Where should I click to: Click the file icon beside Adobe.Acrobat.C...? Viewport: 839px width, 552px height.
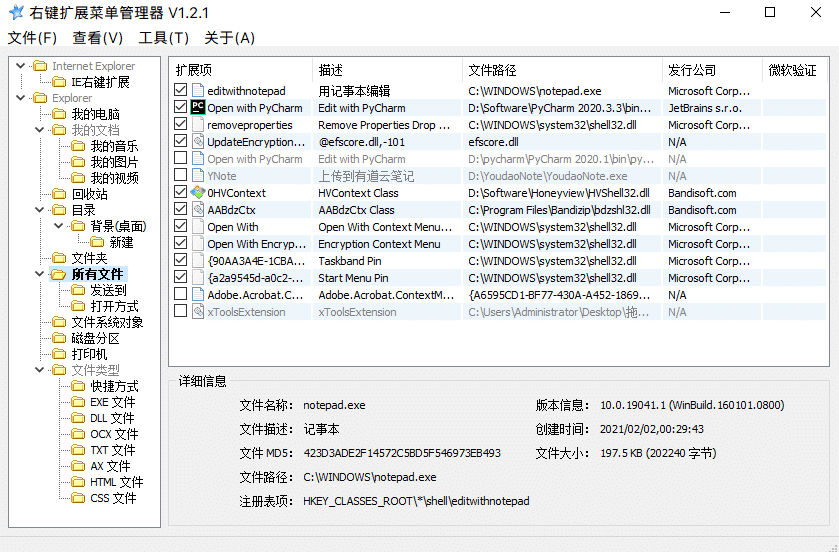click(198, 294)
